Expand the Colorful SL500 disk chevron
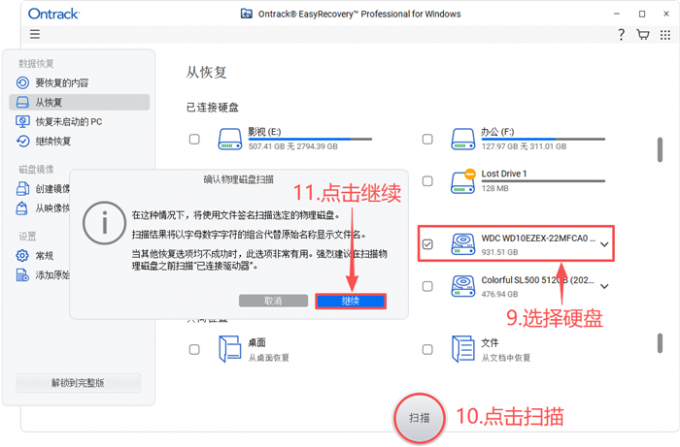 [x=604, y=286]
